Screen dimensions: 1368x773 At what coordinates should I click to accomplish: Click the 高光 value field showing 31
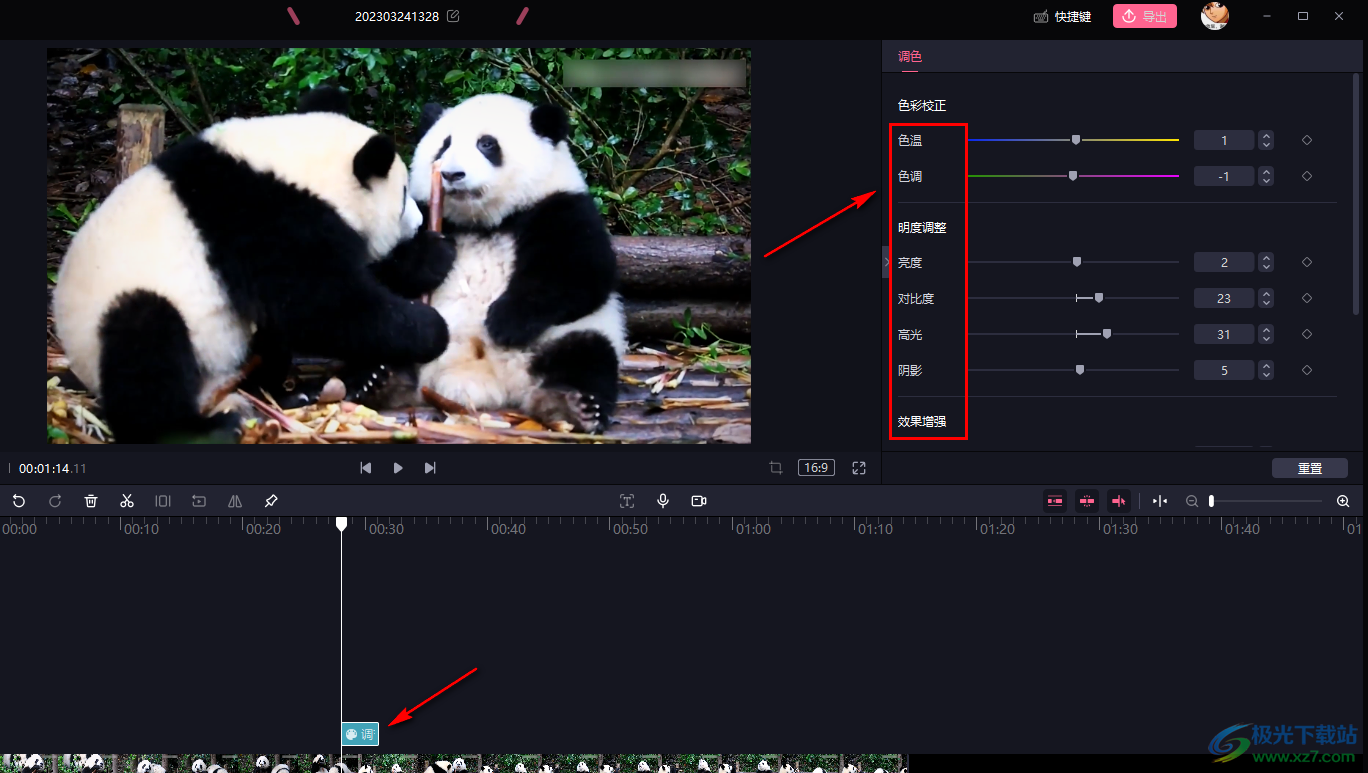click(1224, 334)
